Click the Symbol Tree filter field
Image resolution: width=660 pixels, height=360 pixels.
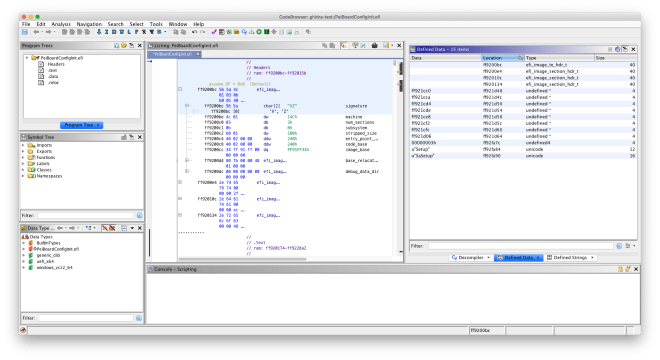(85, 216)
